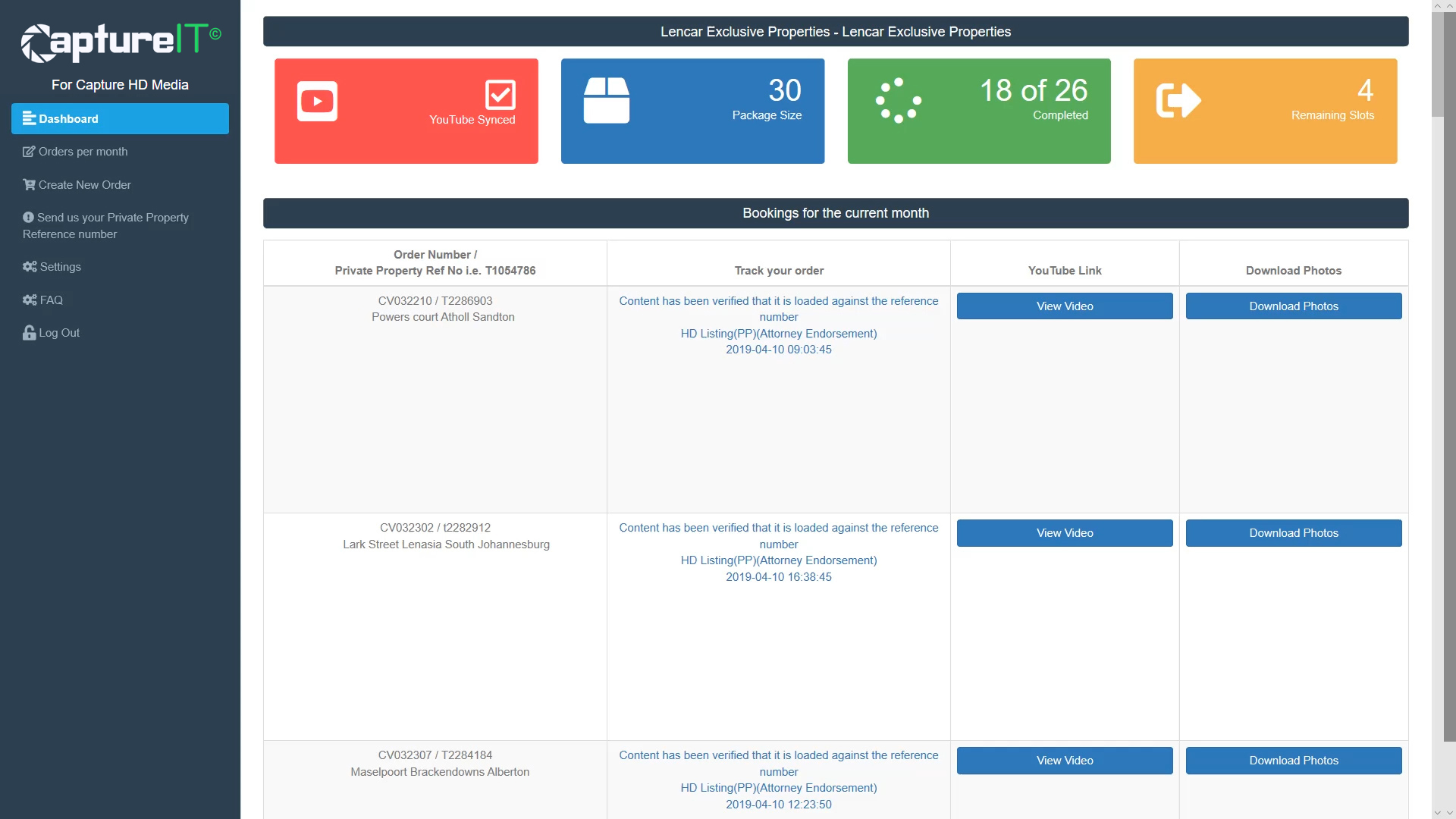Click the info icon beside Private Property text
This screenshot has width=1456, height=819.
(x=28, y=217)
